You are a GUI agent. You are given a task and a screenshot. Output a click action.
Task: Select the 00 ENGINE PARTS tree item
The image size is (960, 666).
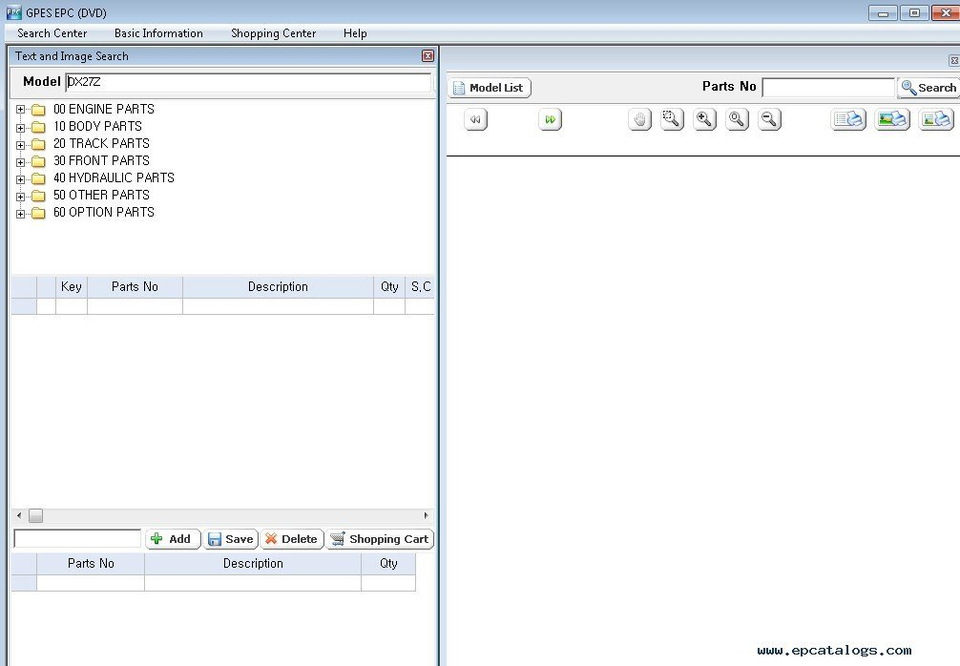tap(103, 109)
